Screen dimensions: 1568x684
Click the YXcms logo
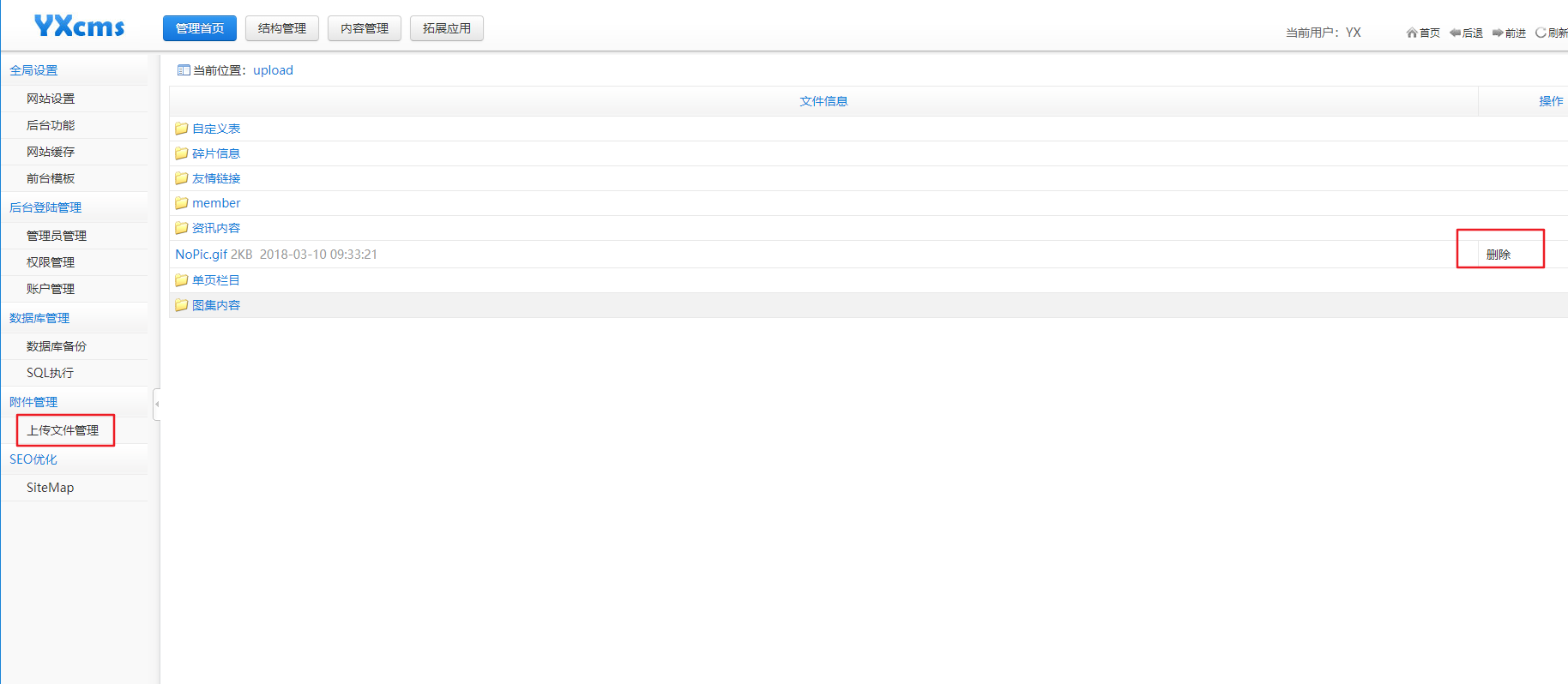tap(79, 27)
